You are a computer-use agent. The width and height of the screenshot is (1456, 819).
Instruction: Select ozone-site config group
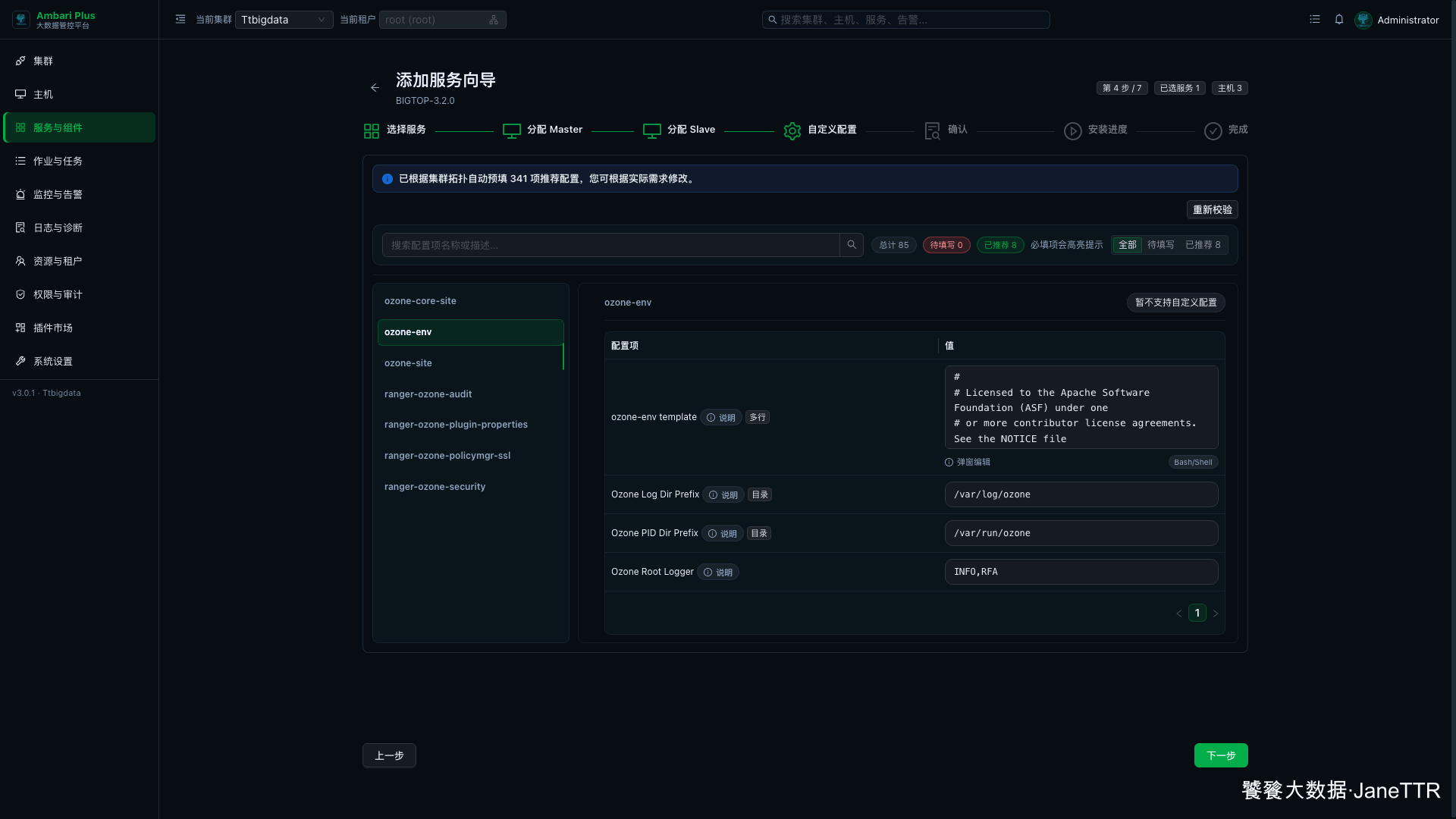470,363
